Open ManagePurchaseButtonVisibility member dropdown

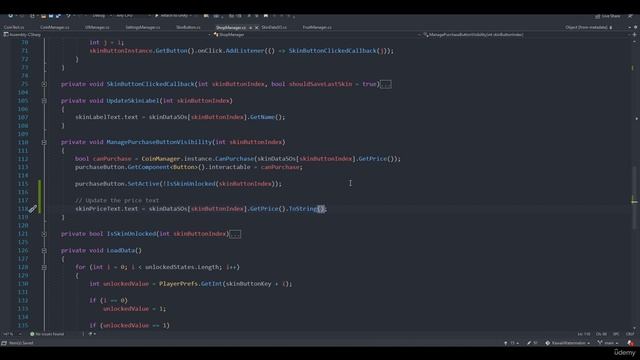click(x=527, y=35)
